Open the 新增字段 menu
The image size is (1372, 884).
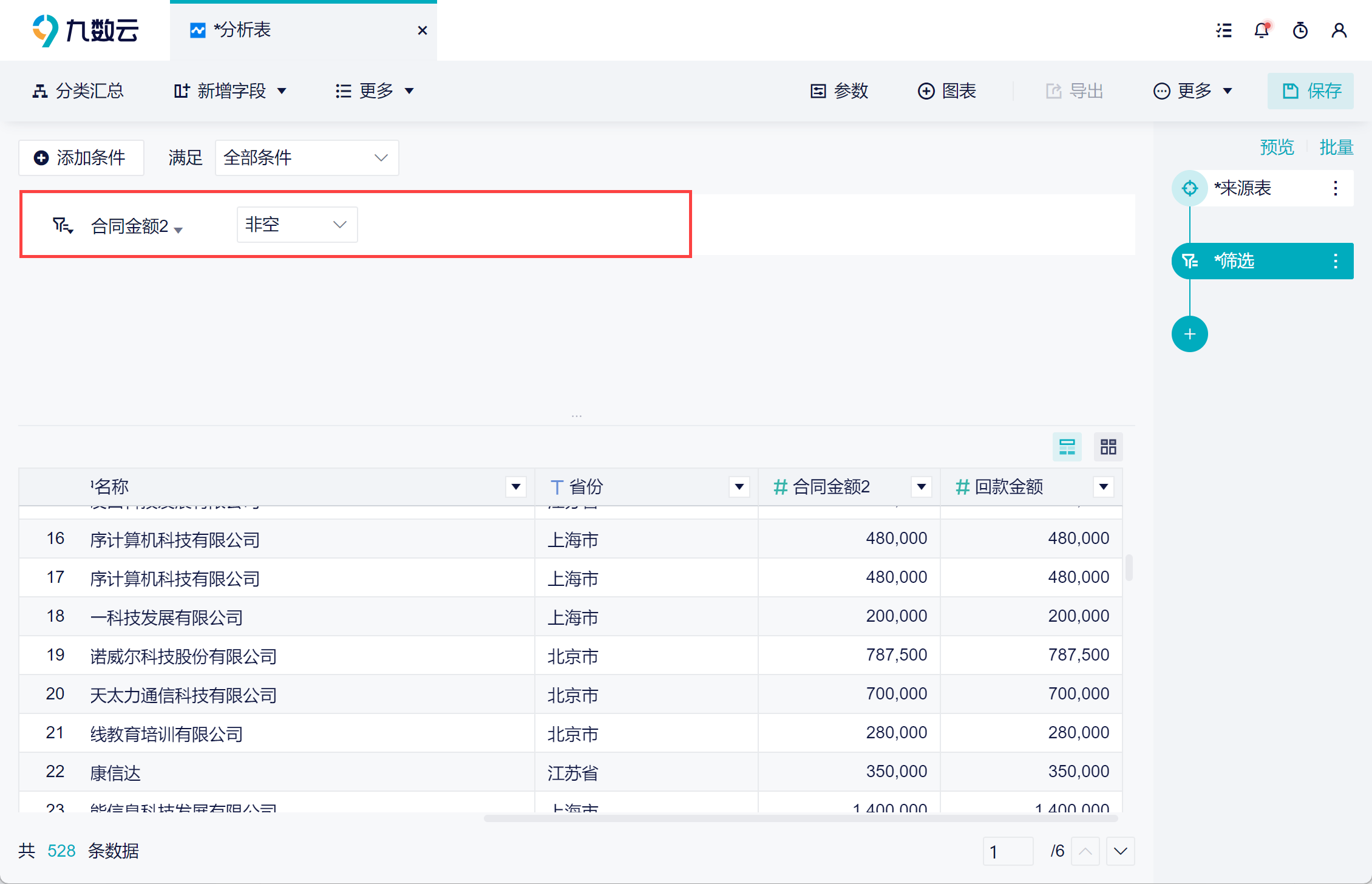pos(231,91)
